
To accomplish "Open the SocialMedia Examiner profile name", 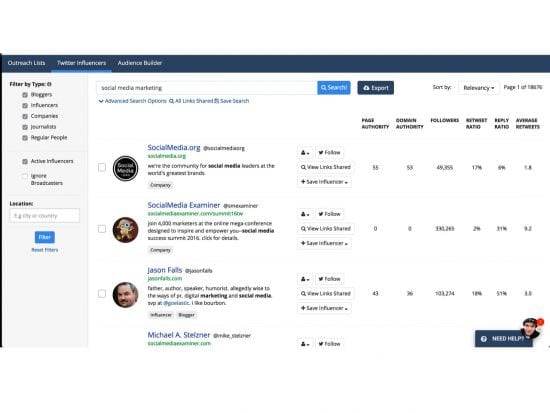I will coord(184,205).
